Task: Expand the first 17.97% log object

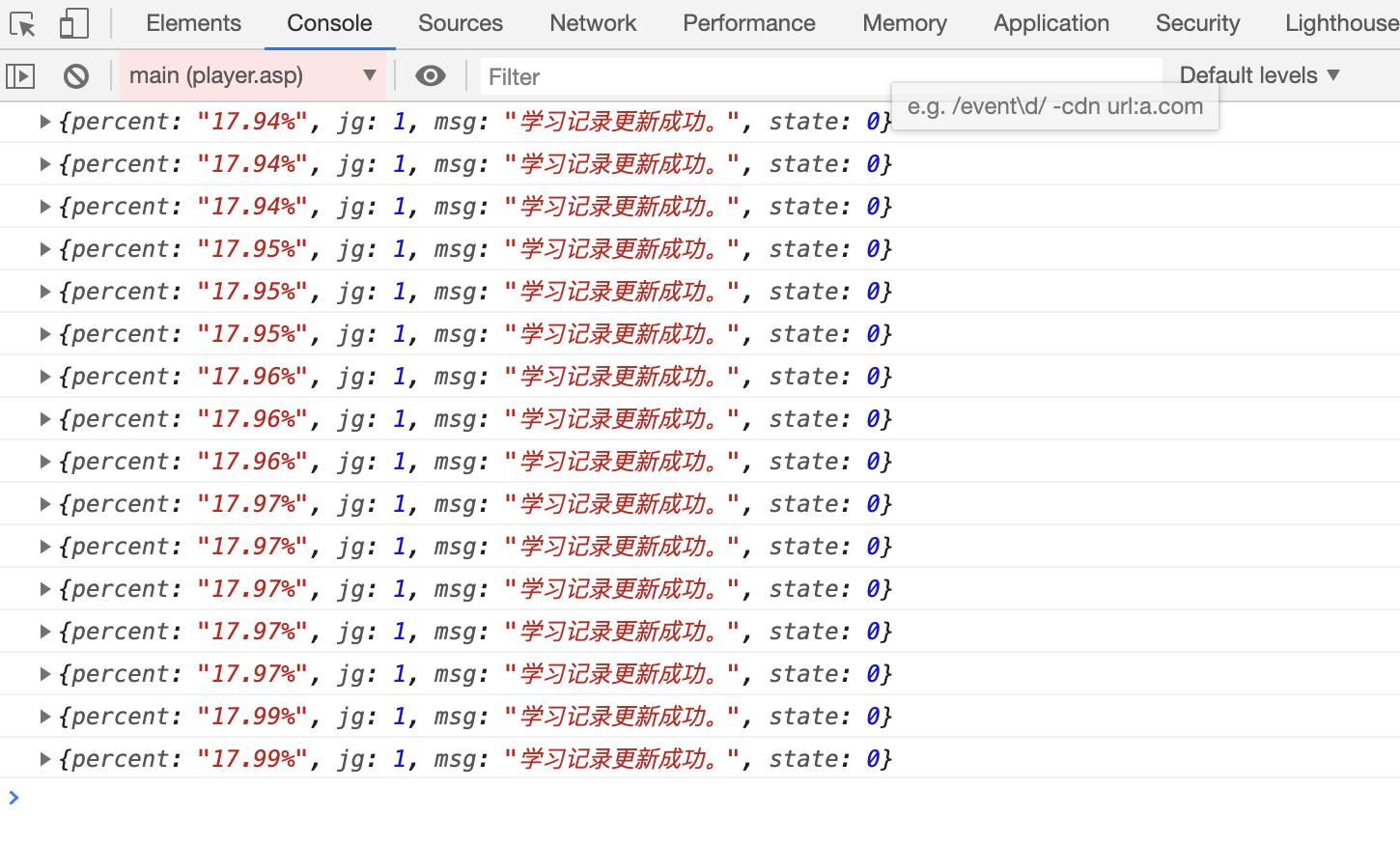Action: tap(44, 504)
